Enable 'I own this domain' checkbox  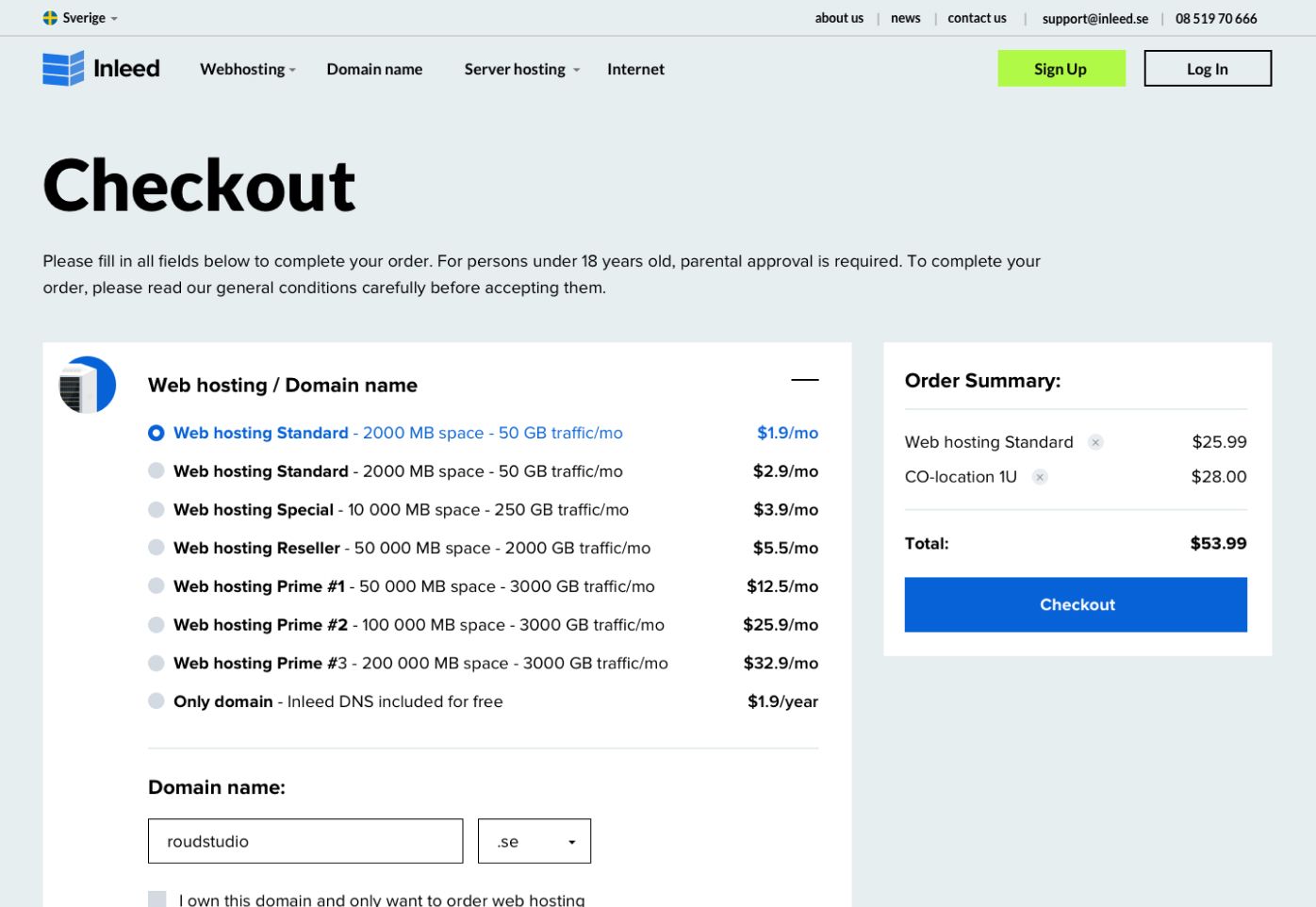[156, 899]
